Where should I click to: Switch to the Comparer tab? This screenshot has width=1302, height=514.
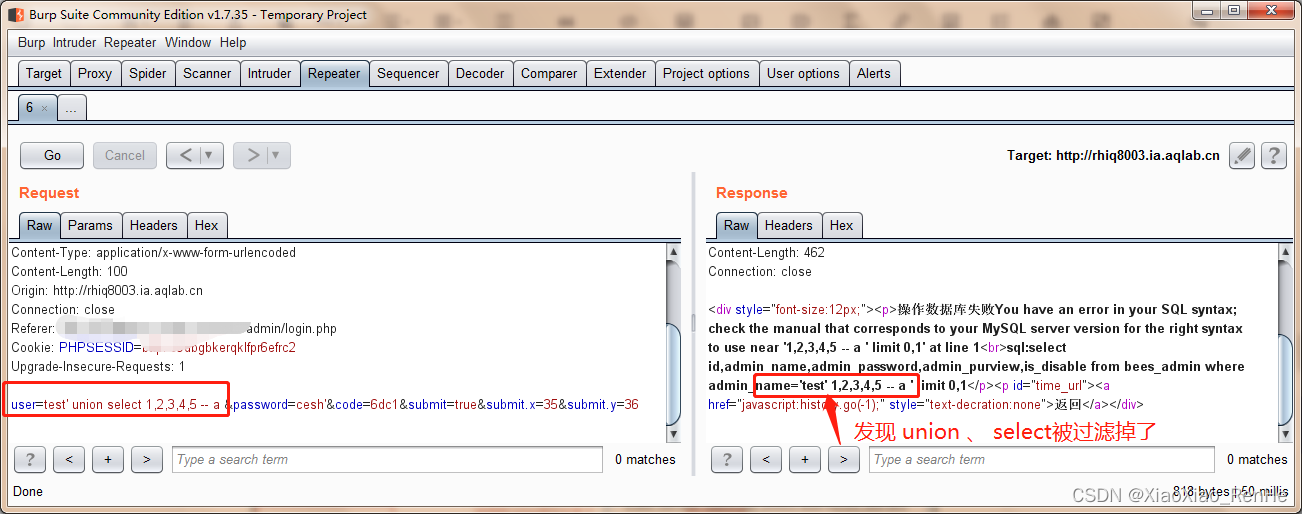tap(549, 73)
